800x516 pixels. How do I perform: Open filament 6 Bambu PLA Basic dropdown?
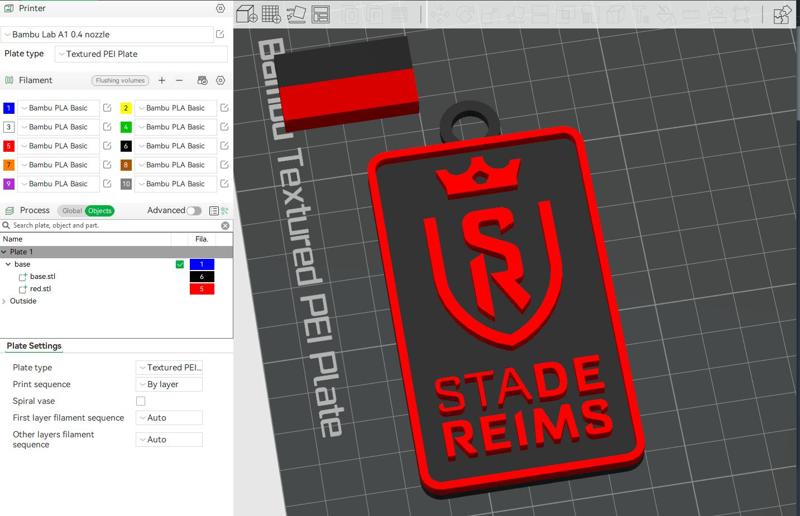(176, 145)
